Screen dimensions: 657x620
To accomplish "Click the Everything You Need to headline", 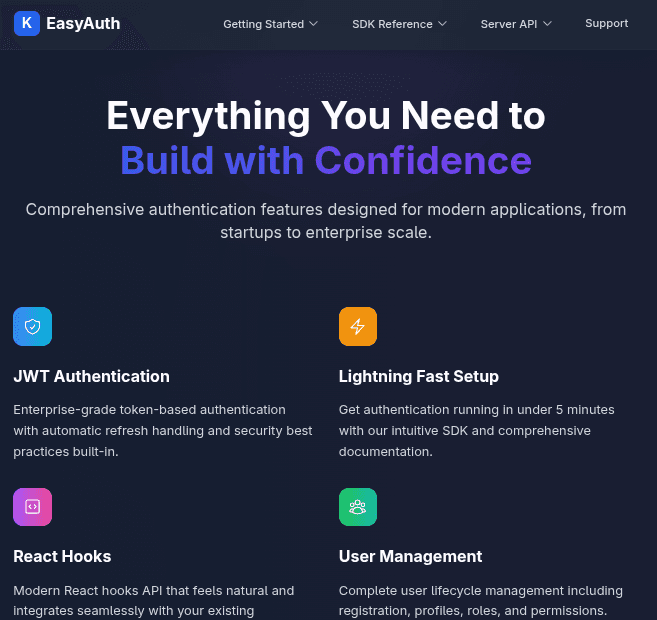I will [326, 116].
